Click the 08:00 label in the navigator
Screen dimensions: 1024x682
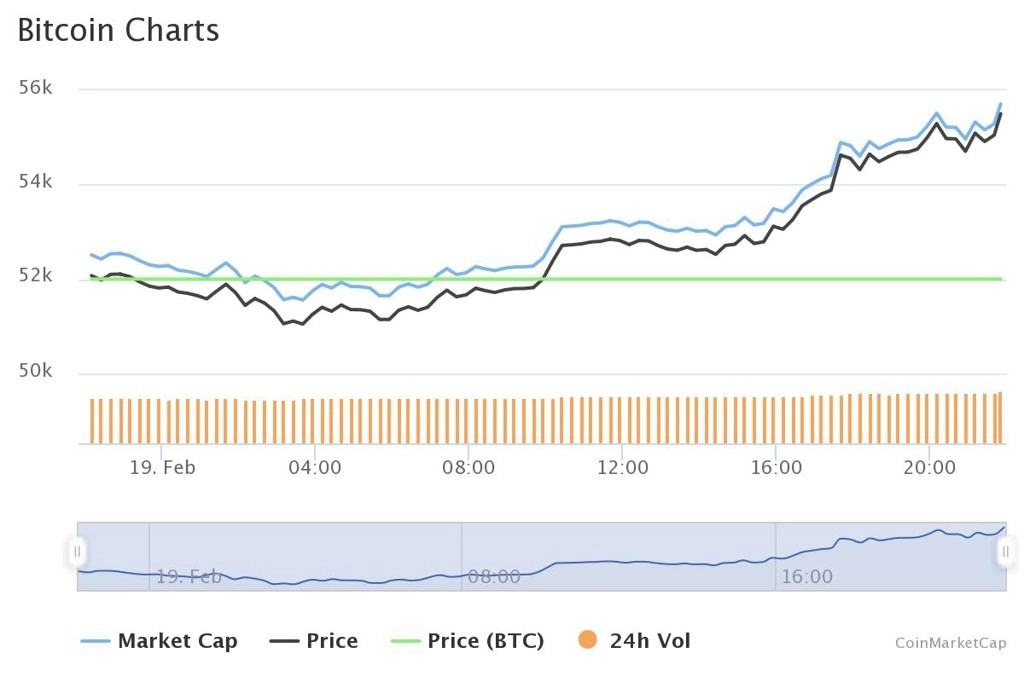pos(494,577)
